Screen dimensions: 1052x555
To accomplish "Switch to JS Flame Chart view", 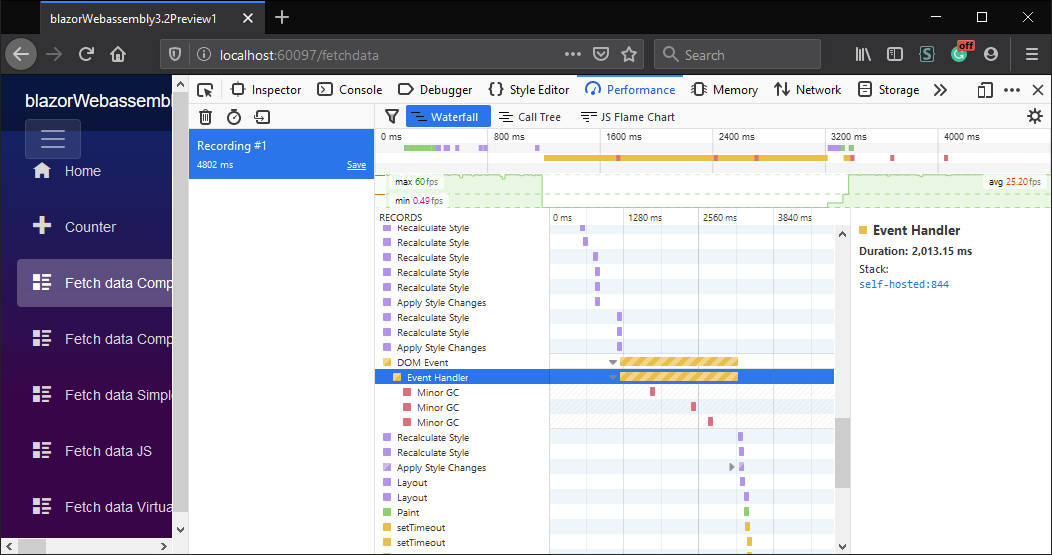I will (x=628, y=117).
